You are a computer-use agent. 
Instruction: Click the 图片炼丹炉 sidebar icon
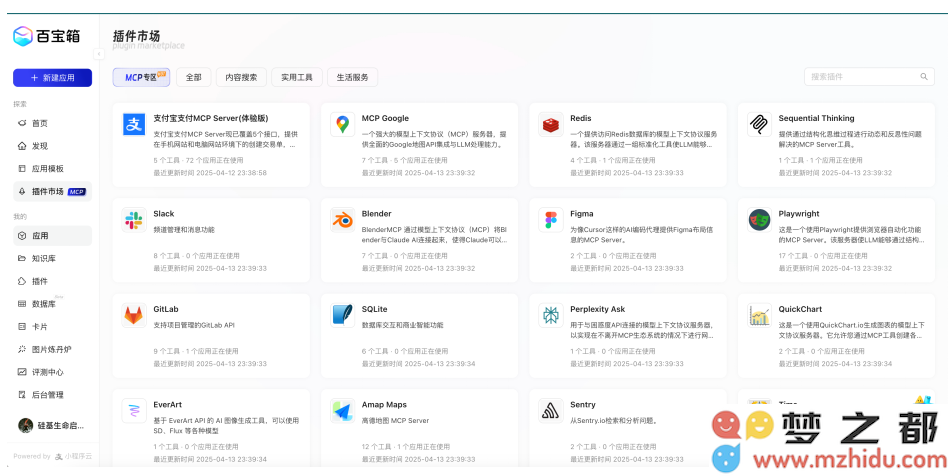pos(22,349)
